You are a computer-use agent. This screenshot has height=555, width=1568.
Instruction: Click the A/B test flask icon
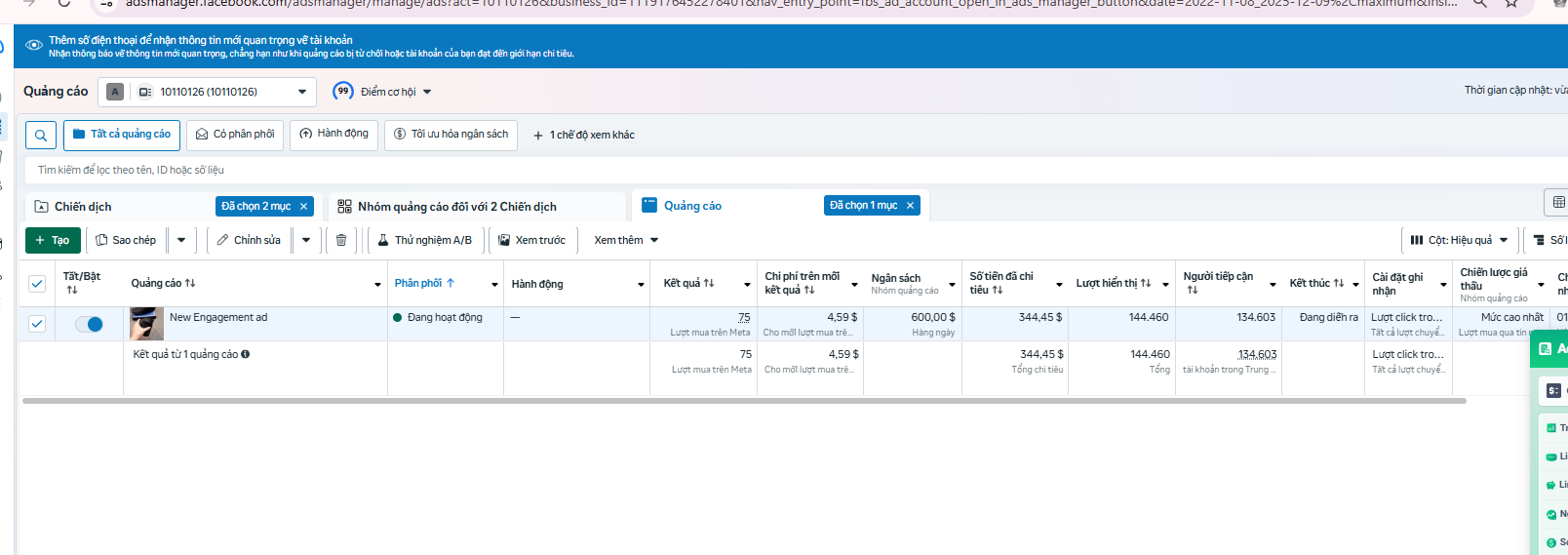point(384,240)
